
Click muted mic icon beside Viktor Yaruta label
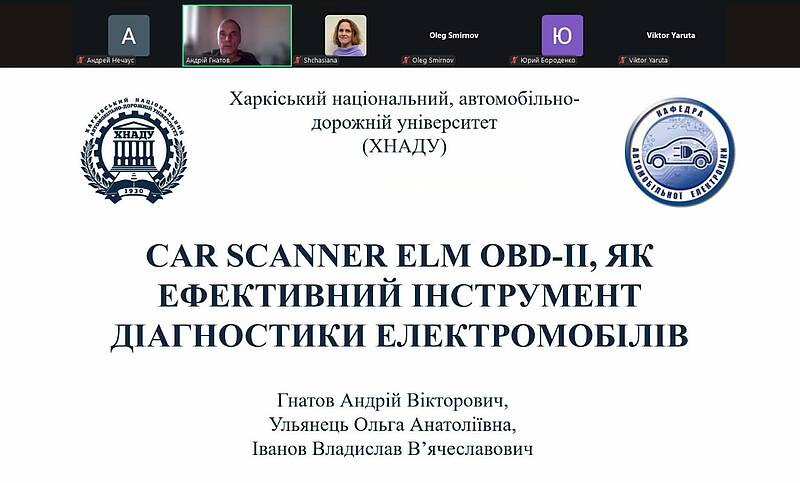[x=623, y=61]
